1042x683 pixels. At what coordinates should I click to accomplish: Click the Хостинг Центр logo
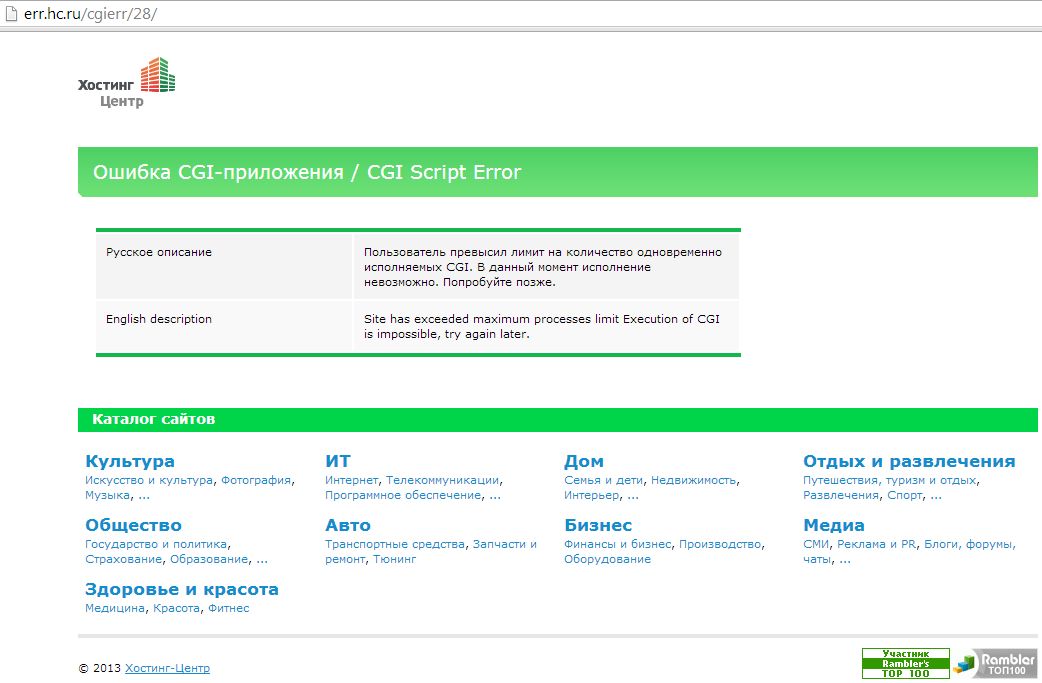click(126, 82)
